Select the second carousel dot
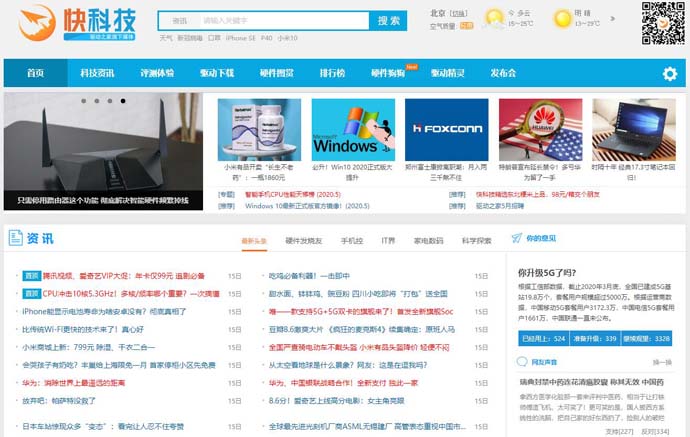Viewport: 690px width, 437px height. (97, 101)
